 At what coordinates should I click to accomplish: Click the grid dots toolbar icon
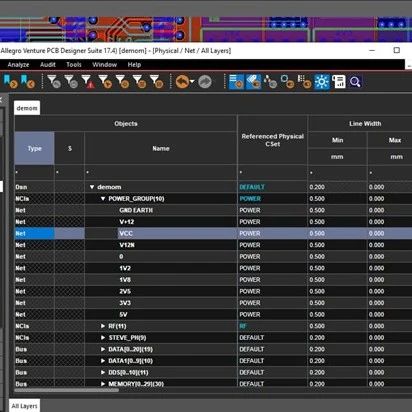click(x=304, y=82)
